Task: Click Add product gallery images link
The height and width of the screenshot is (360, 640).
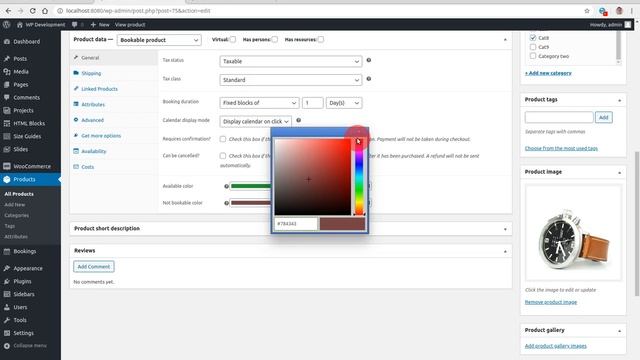Action: coord(556,346)
